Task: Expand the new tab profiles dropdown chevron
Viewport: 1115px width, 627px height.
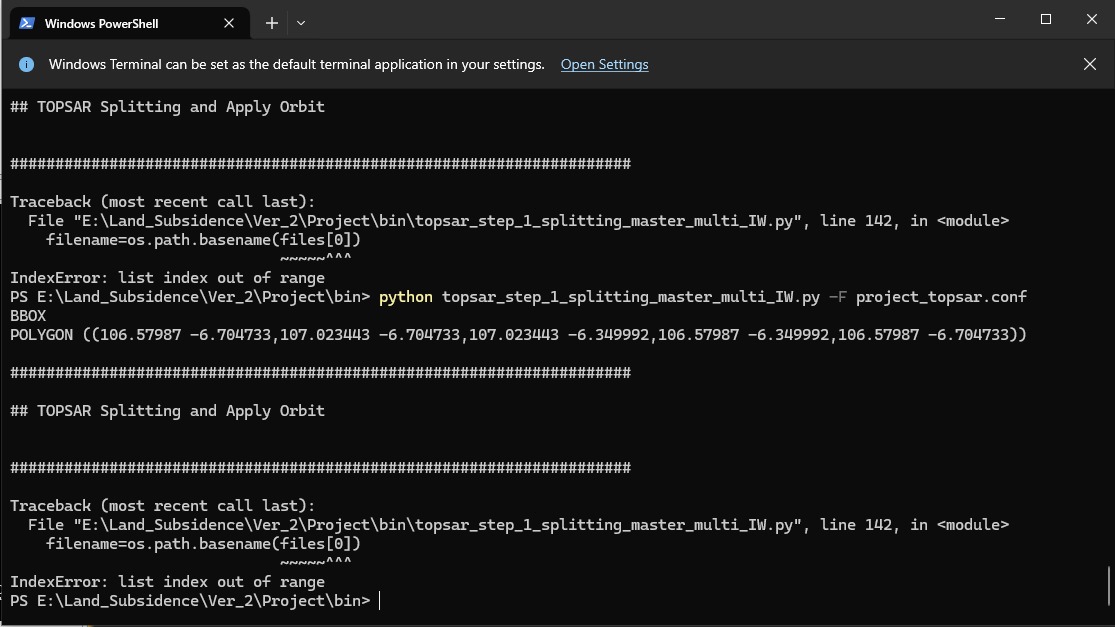Action: coord(301,23)
